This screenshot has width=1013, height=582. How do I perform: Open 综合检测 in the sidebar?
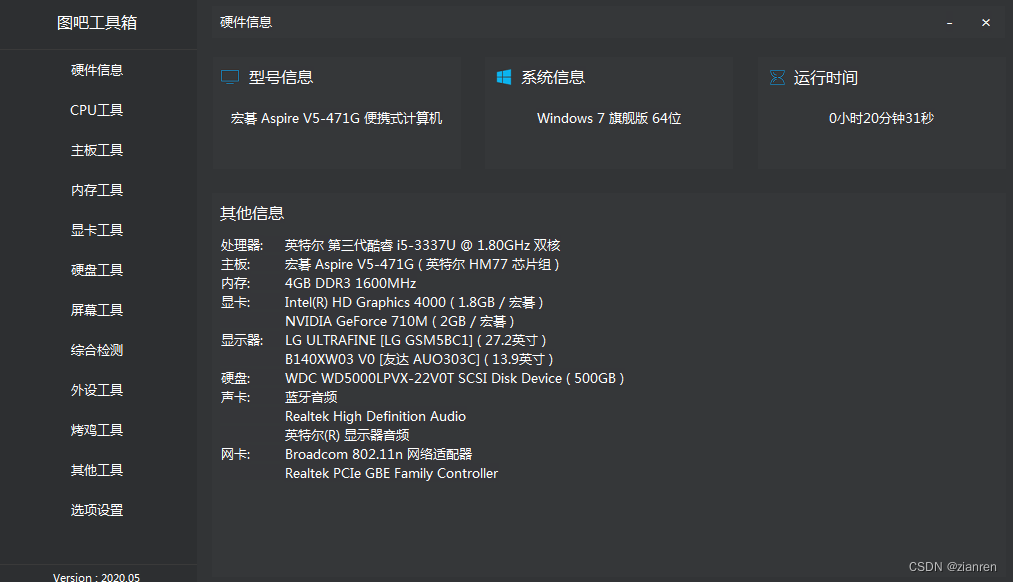pyautogui.click(x=97, y=350)
